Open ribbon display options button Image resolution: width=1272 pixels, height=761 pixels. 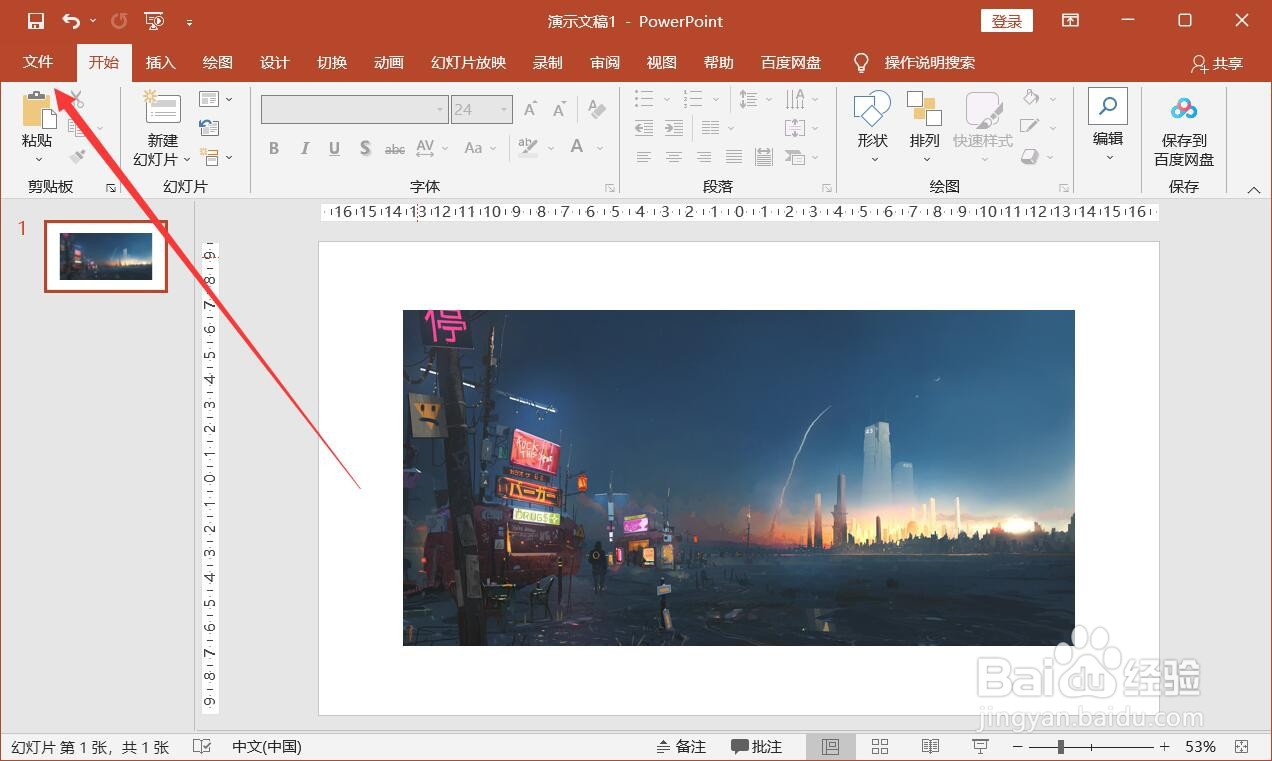pyautogui.click(x=1070, y=21)
